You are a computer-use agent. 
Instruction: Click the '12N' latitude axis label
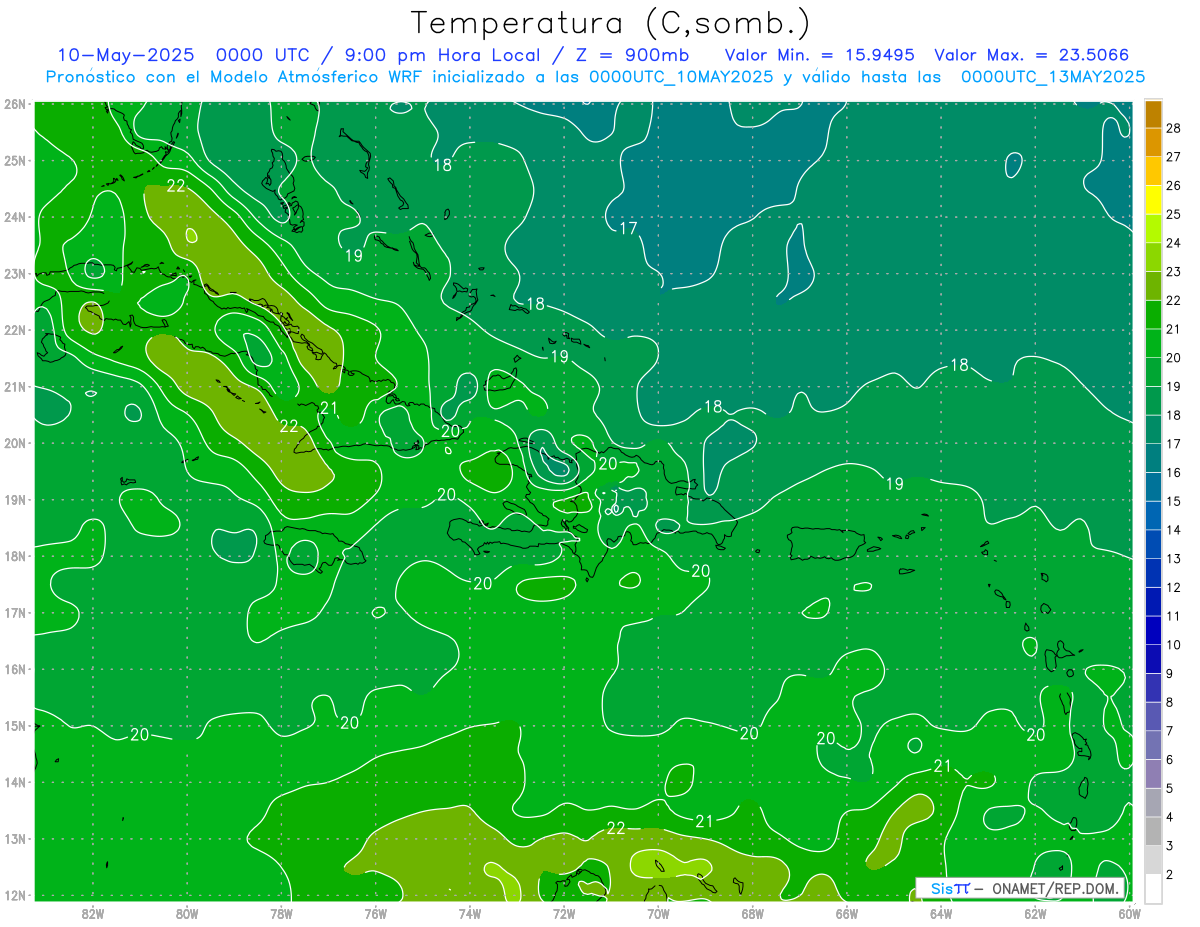coord(14,895)
